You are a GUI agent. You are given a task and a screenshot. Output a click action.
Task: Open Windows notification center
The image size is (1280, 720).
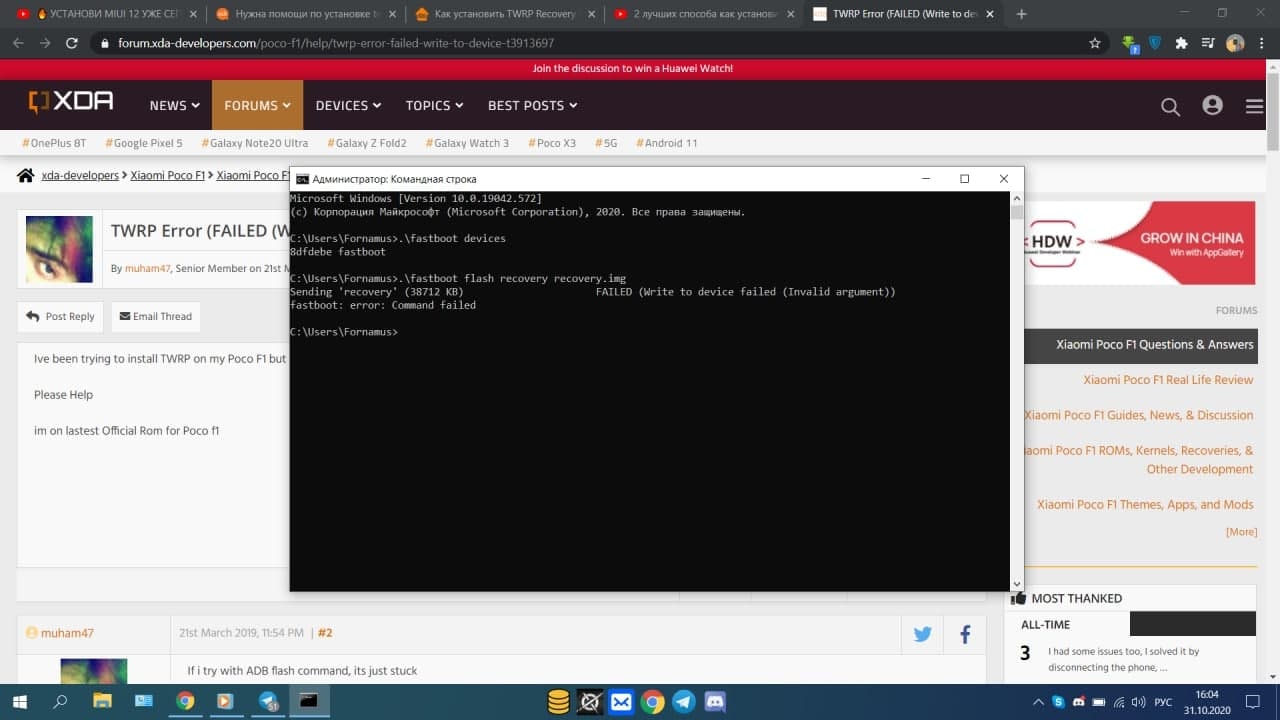click(x=1252, y=702)
